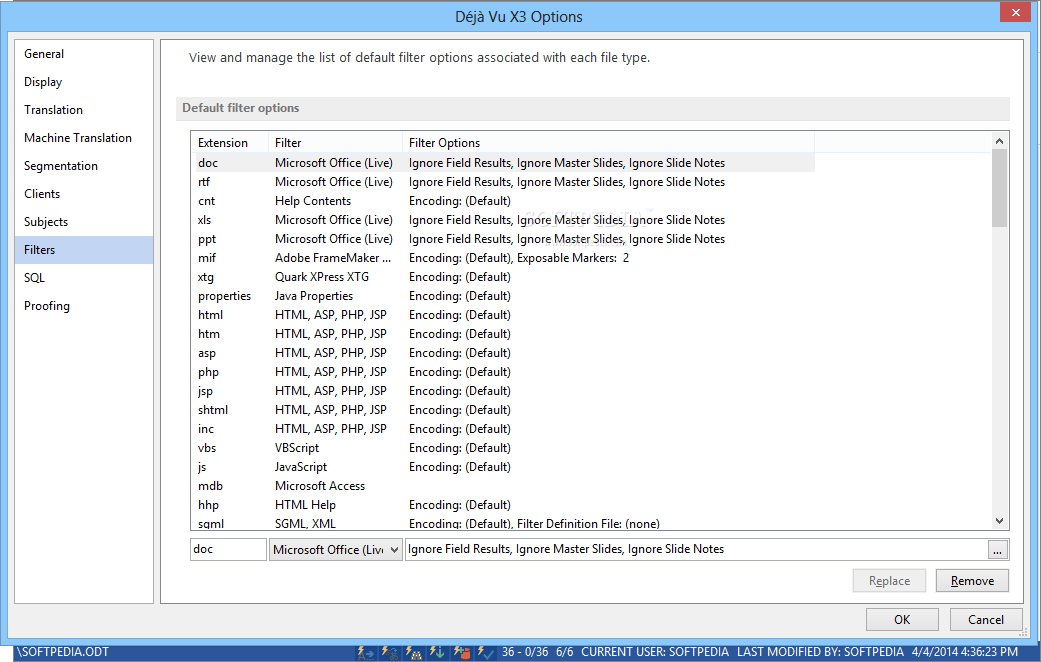The image size is (1041, 662).
Task: Click the Replace button
Action: click(890, 580)
